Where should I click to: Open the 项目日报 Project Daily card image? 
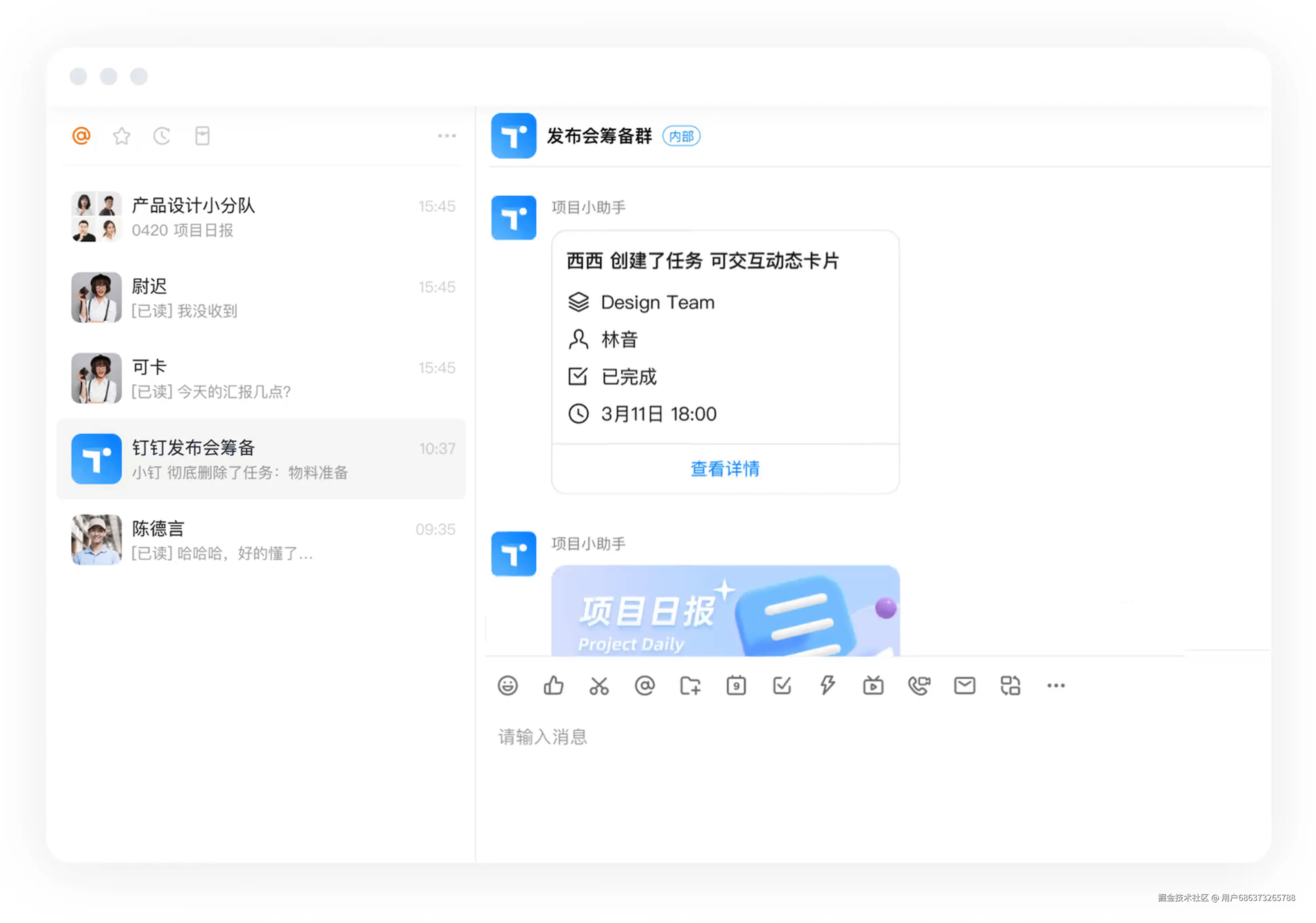(x=725, y=611)
